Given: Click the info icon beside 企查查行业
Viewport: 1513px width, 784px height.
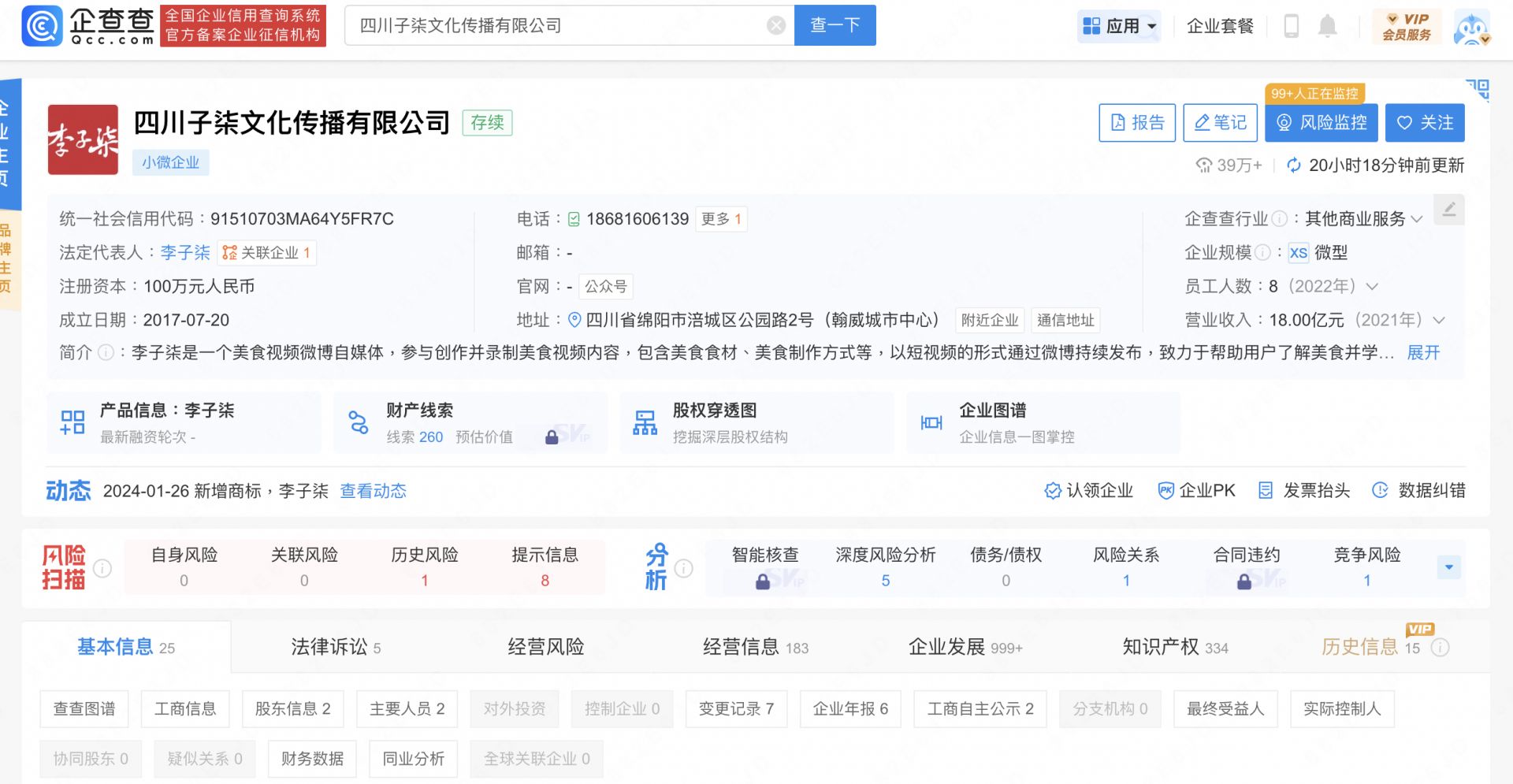Looking at the screenshot, I should click(1280, 219).
